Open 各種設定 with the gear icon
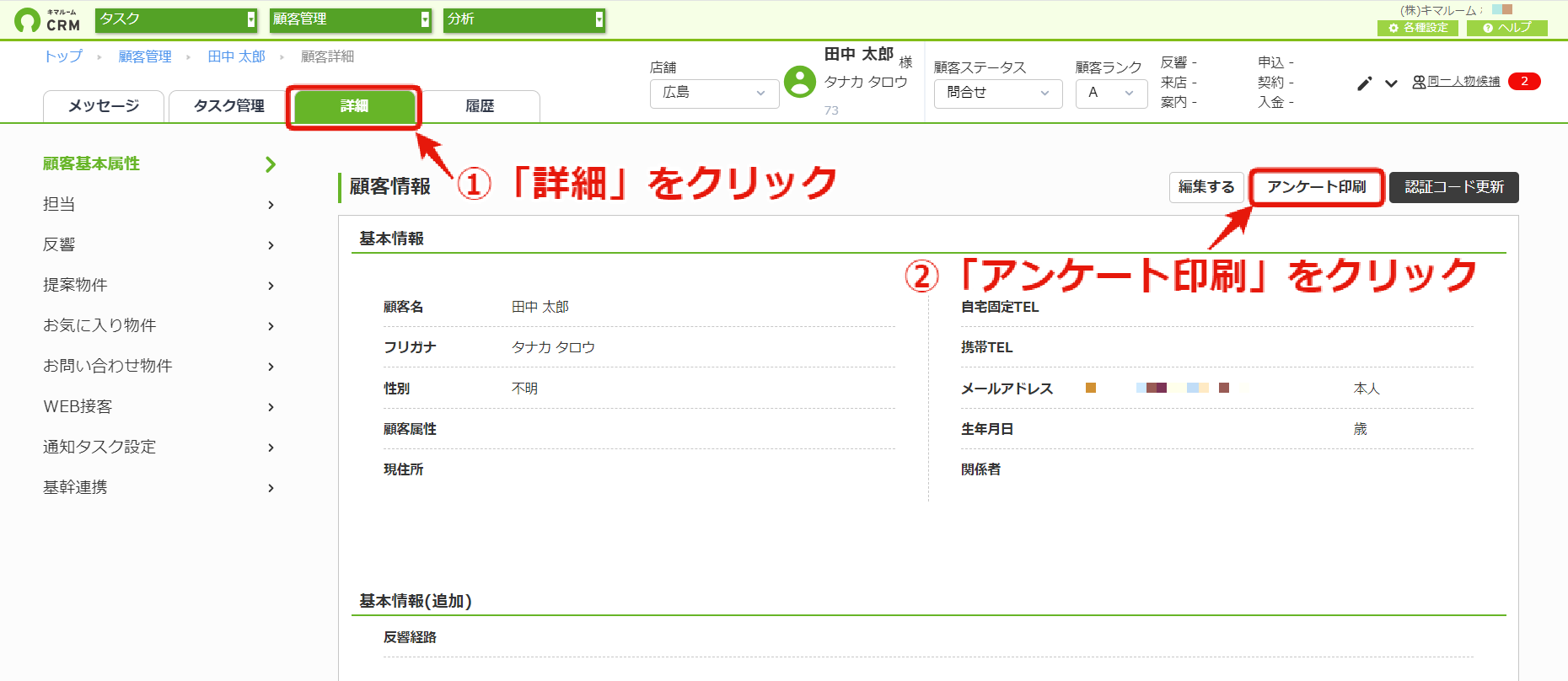 tap(1419, 28)
